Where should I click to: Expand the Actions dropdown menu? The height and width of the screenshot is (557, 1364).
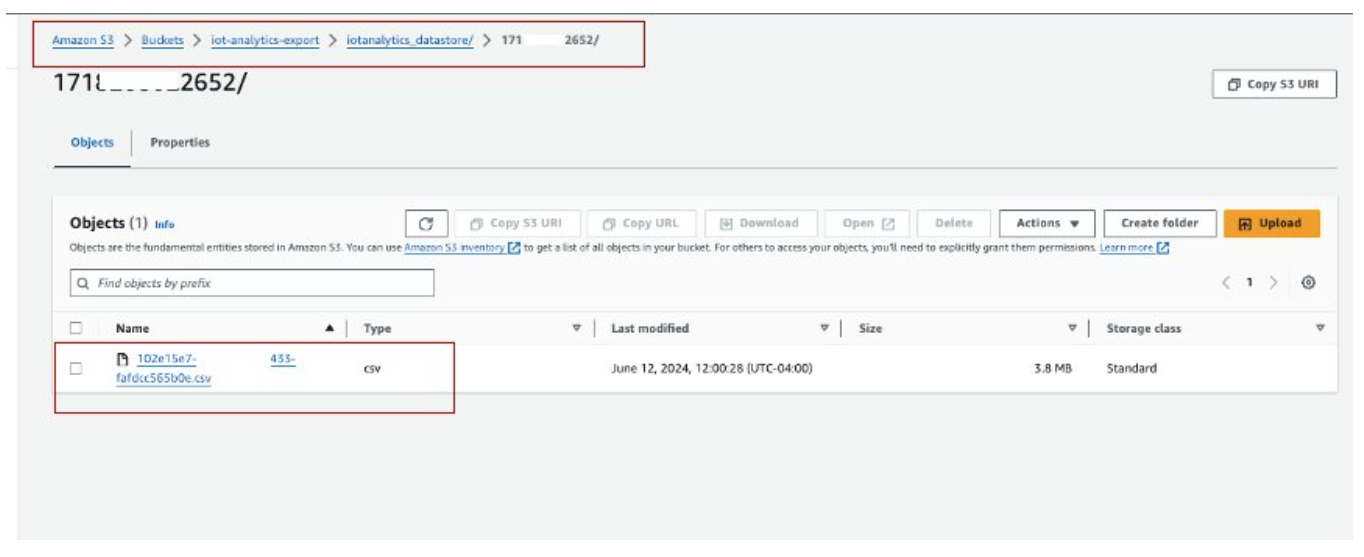[1047, 224]
